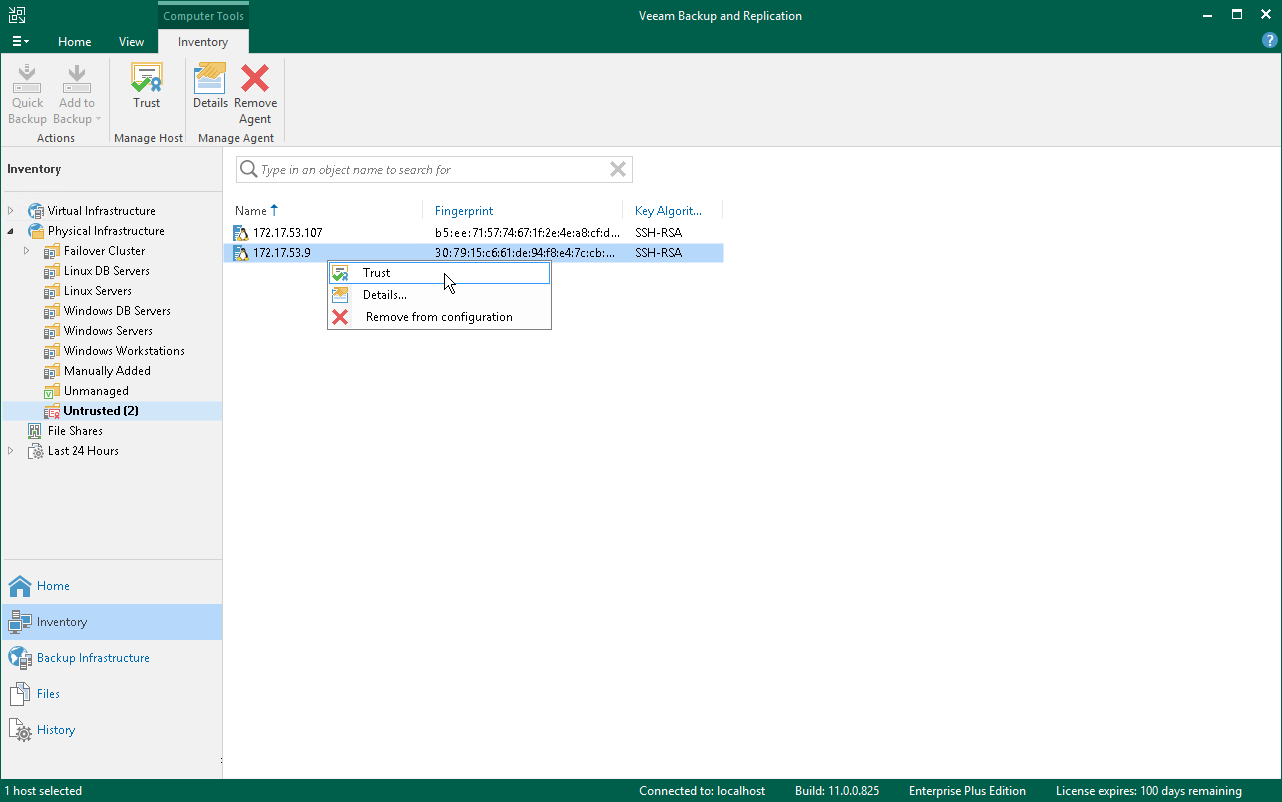Click the Linux DB Servers group icon
The image size is (1282, 802).
pos(52,271)
